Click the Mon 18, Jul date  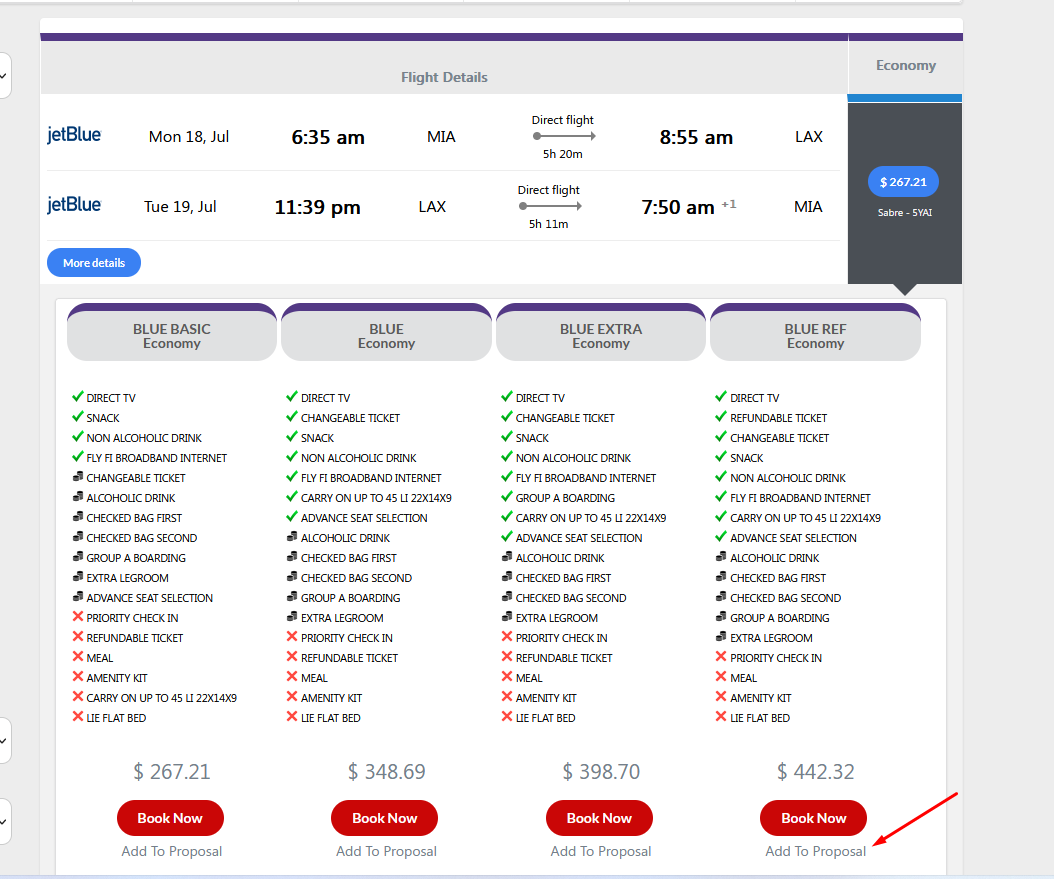[x=189, y=137]
